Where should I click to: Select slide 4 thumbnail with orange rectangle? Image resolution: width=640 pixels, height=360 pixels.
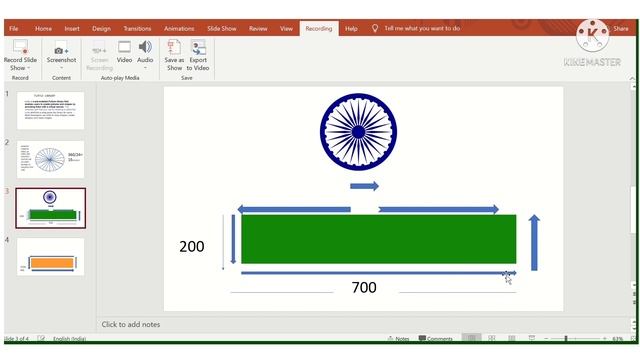(x=51, y=257)
